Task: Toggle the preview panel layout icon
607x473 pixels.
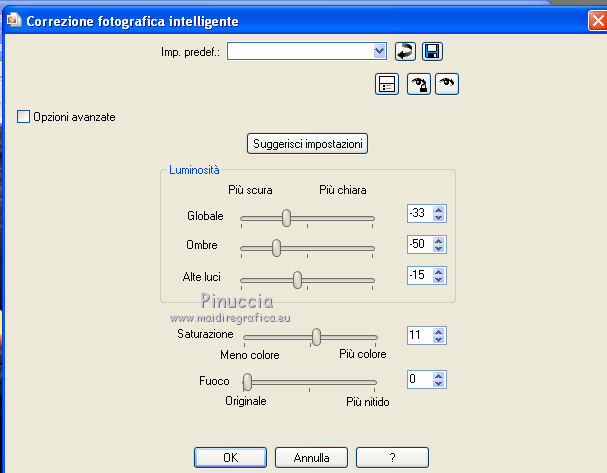Action: coord(387,84)
